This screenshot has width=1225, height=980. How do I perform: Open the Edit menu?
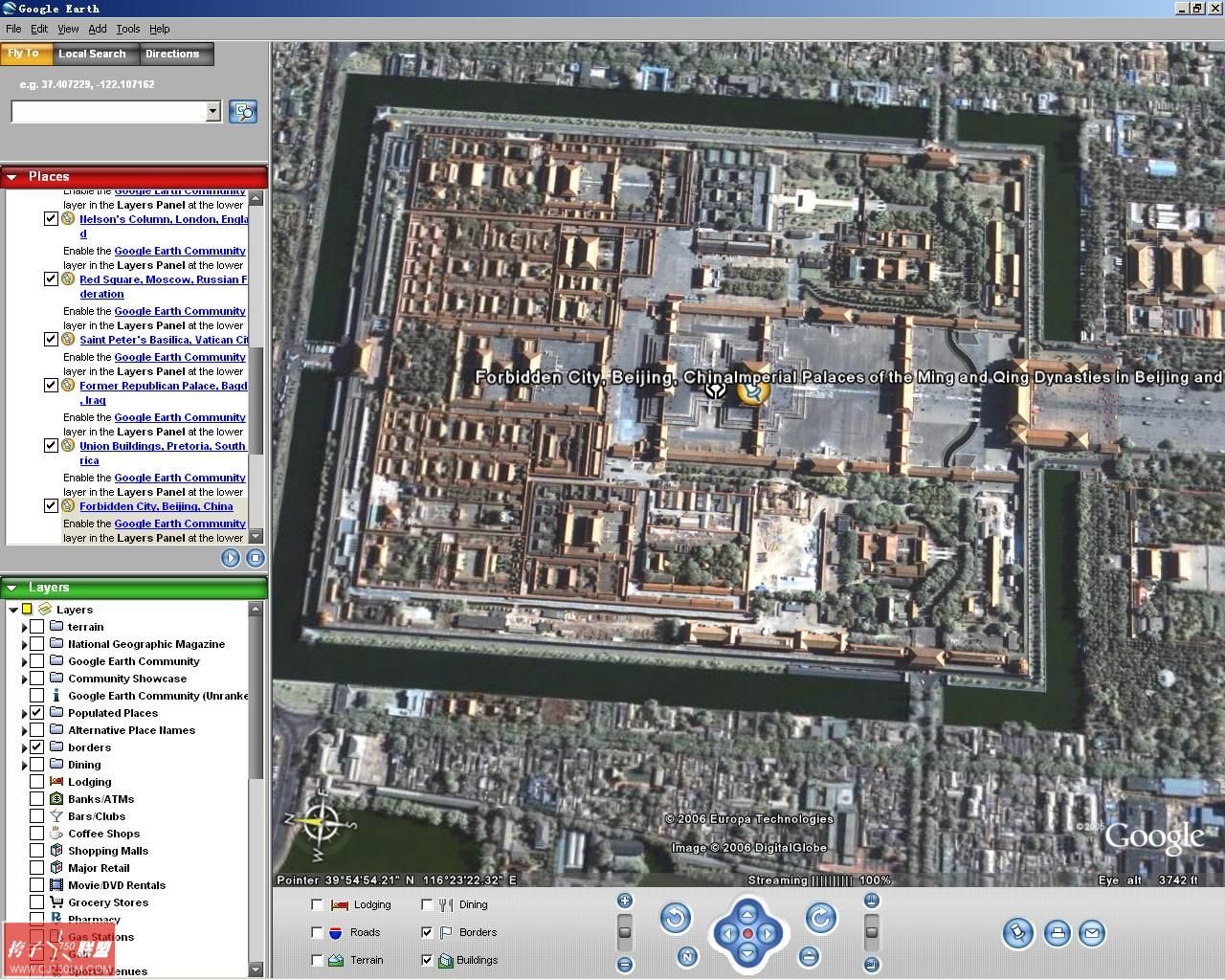39,29
